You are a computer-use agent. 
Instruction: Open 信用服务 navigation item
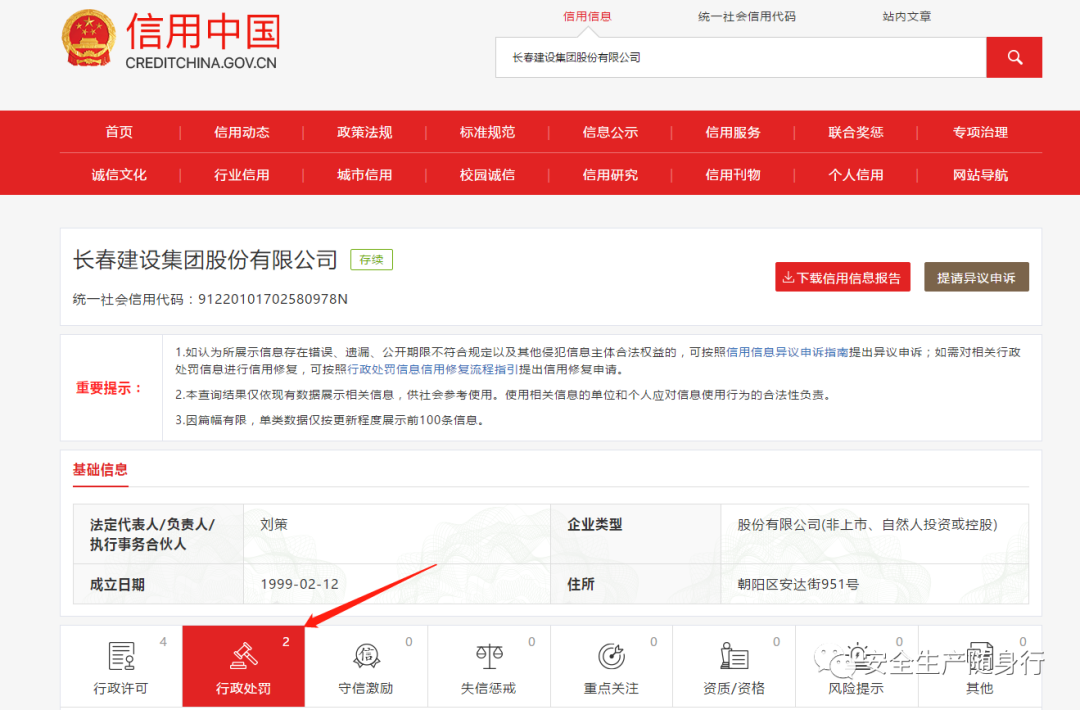click(x=733, y=132)
